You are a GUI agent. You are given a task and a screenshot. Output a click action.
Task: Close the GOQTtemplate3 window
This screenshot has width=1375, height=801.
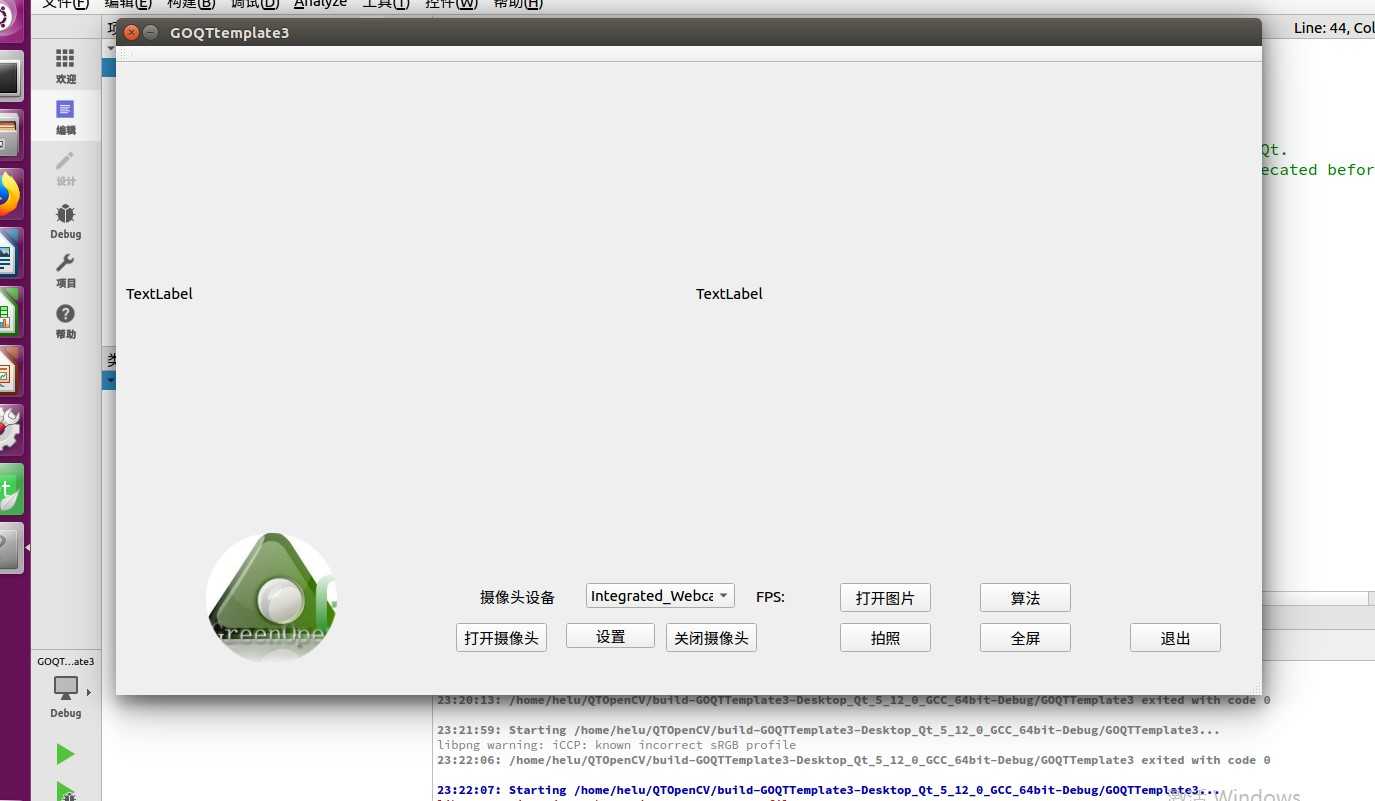pos(131,32)
